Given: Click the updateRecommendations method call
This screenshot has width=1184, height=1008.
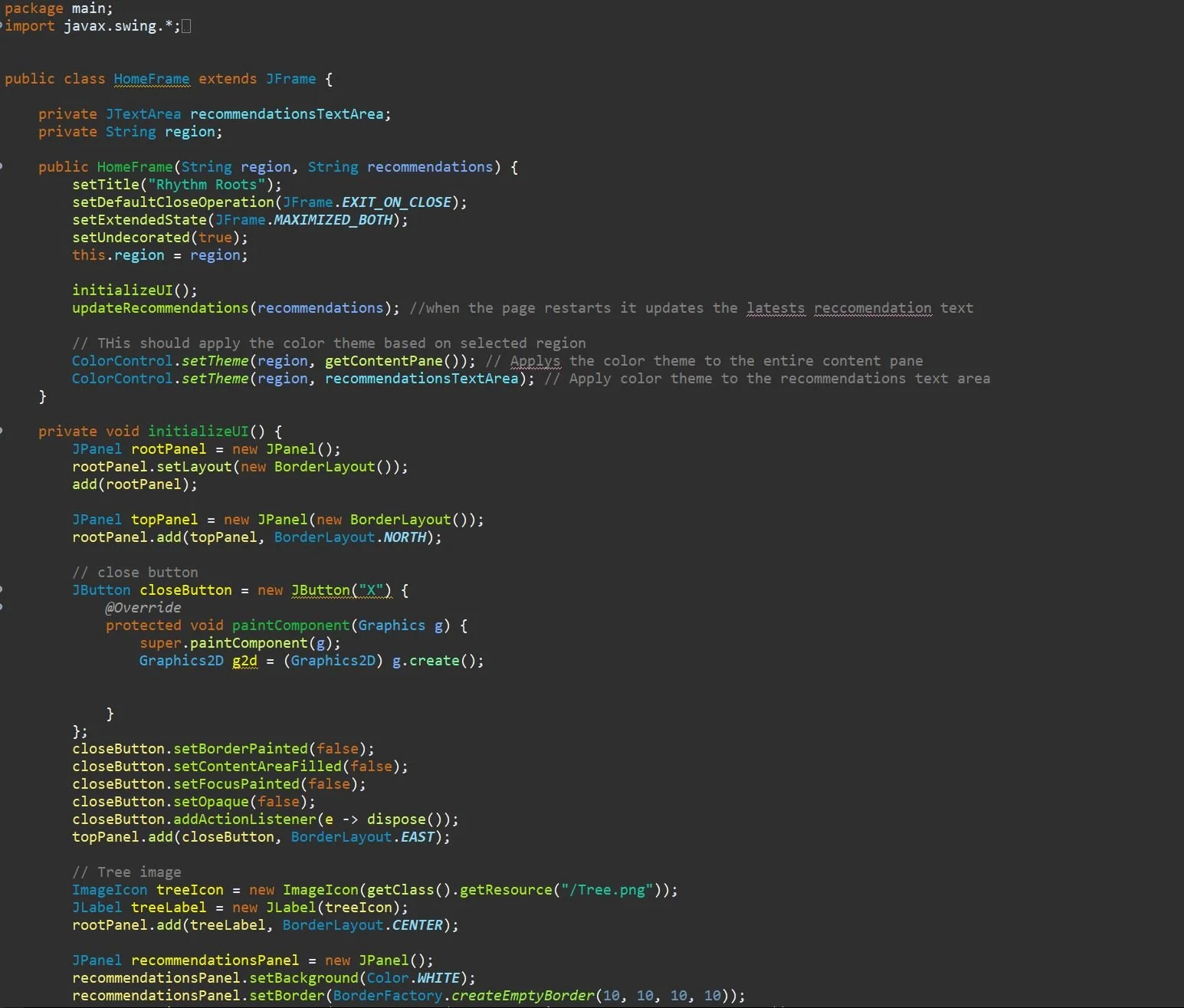Looking at the screenshot, I should (160, 308).
